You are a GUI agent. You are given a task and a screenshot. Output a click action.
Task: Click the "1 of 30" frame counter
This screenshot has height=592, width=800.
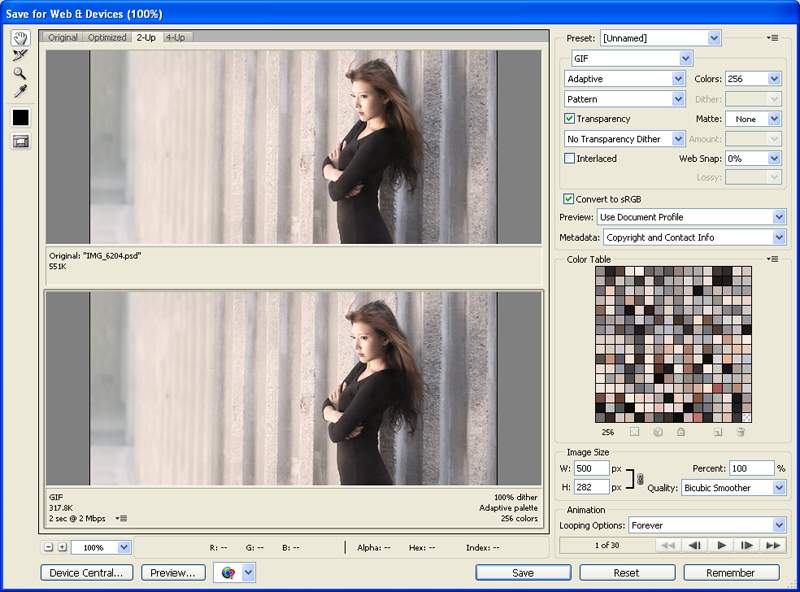pyautogui.click(x=607, y=545)
